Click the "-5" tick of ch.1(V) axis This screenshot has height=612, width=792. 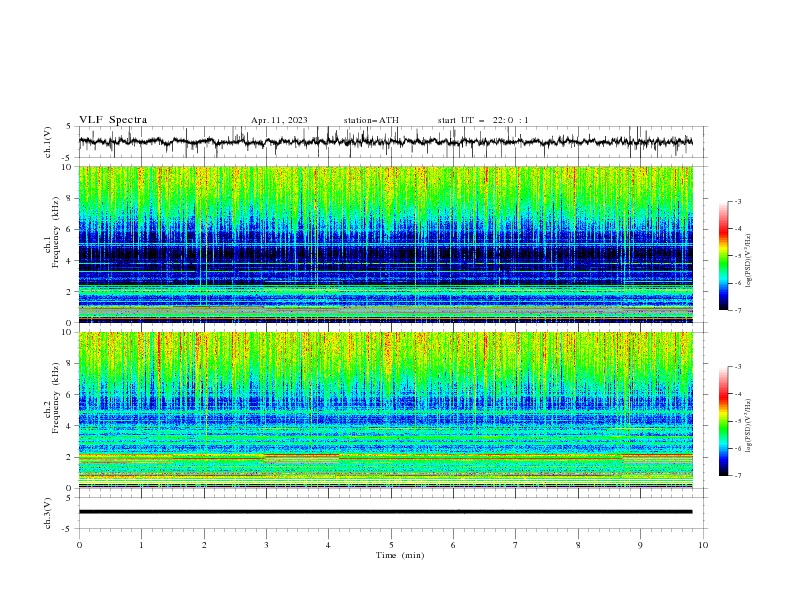68,158
